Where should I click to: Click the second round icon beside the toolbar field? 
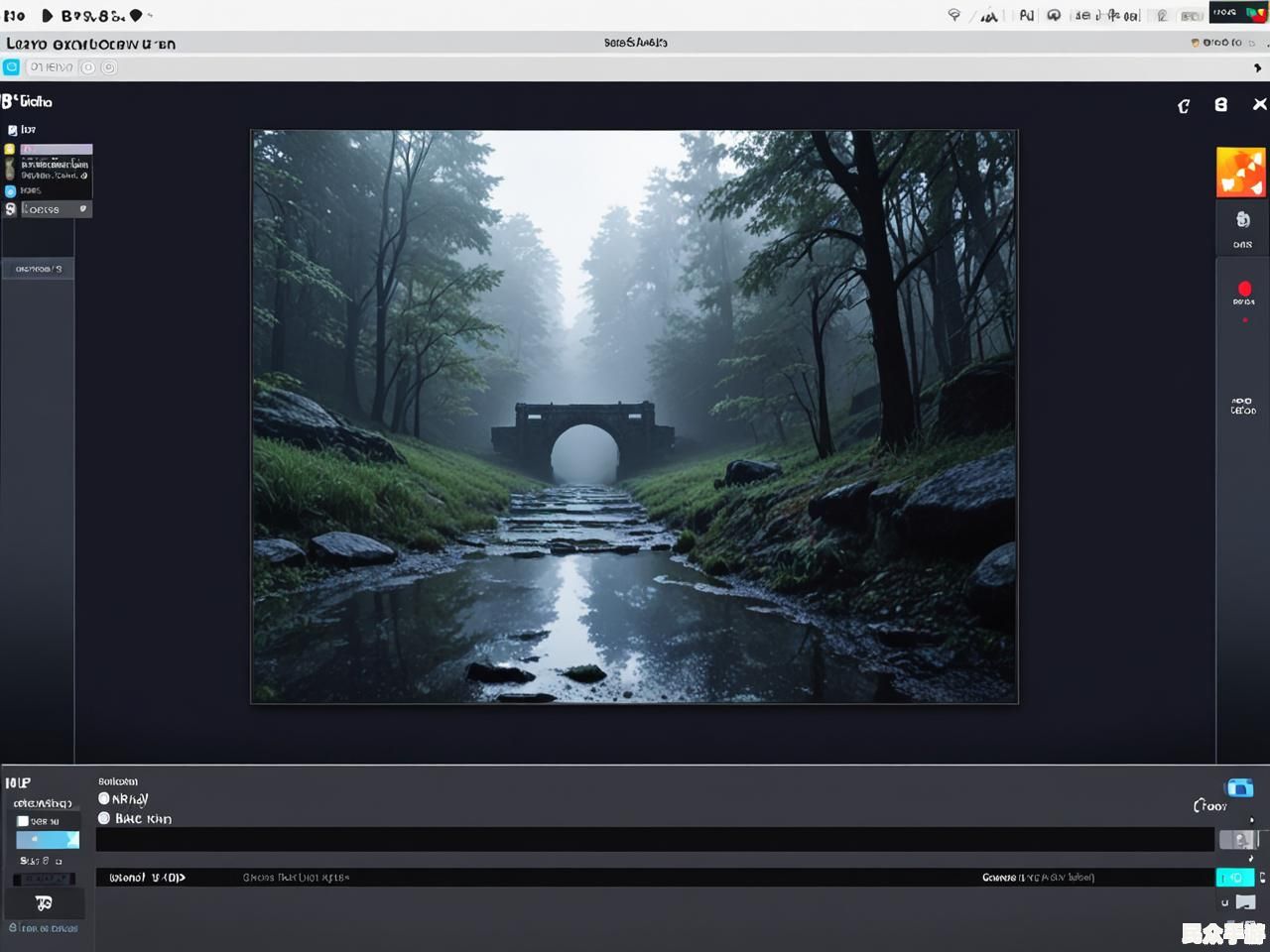[x=109, y=67]
